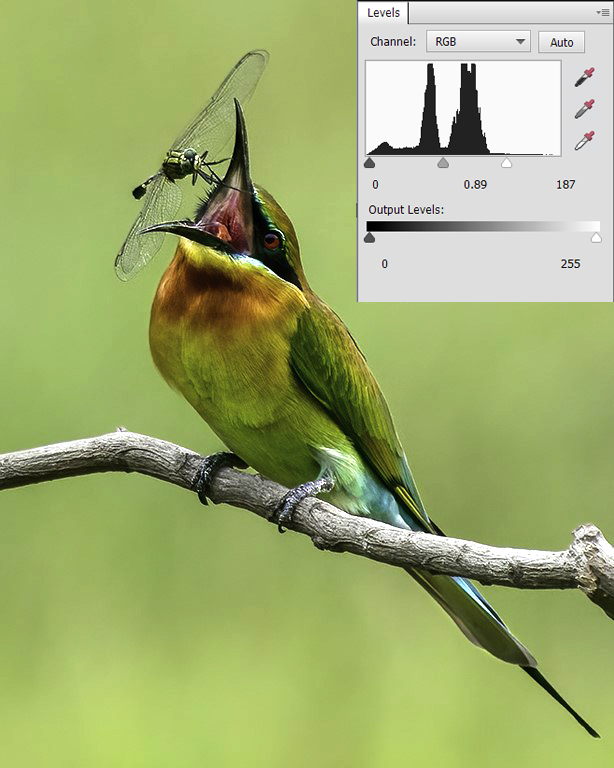
Task: Click the highlight input value 187
Action: click(566, 185)
